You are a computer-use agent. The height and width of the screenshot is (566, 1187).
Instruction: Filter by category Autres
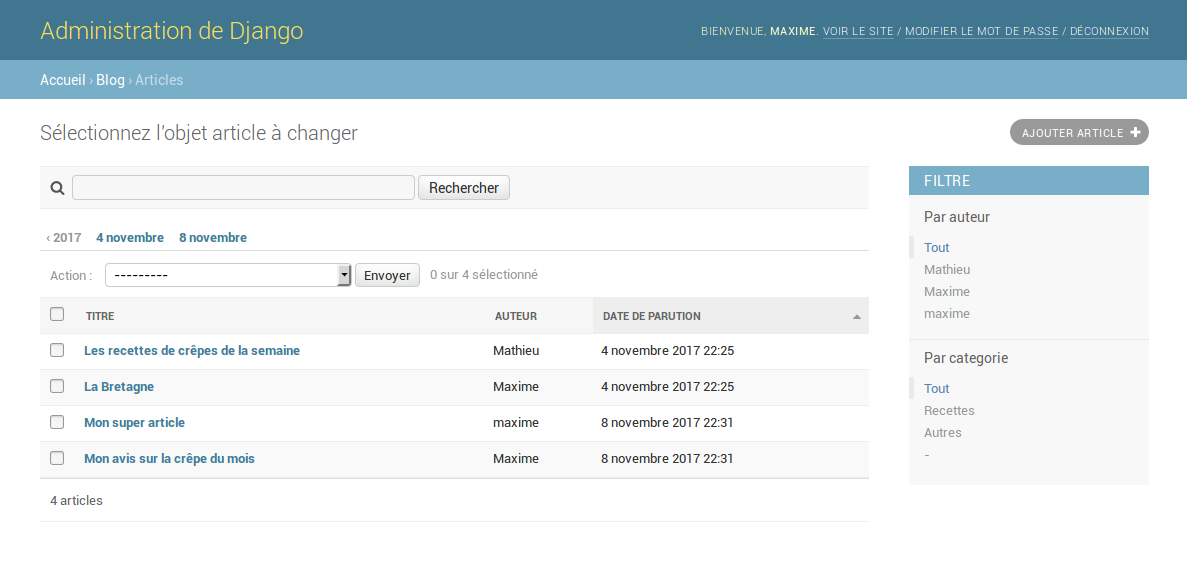[942, 433]
